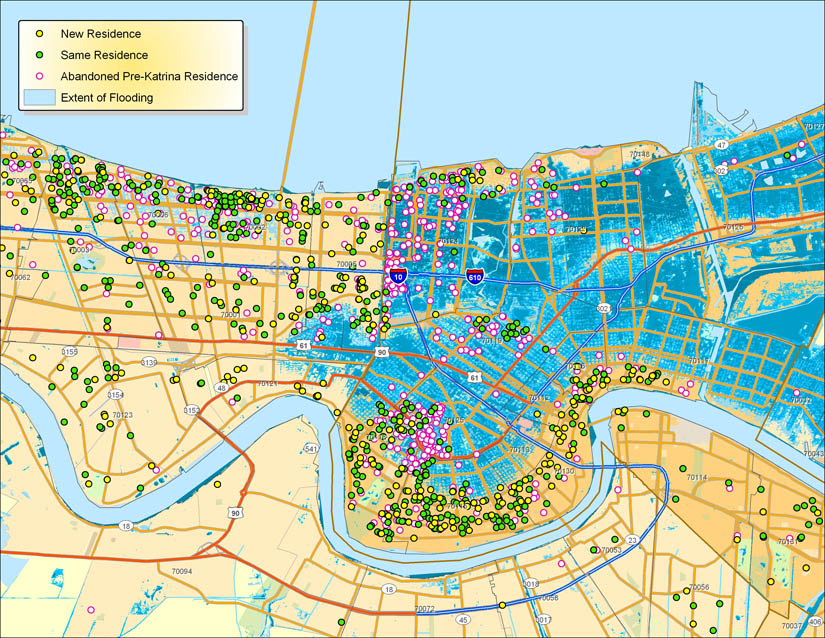The width and height of the screenshot is (825, 638).
Task: Click the 70123 zip code label
Action: (x=122, y=414)
